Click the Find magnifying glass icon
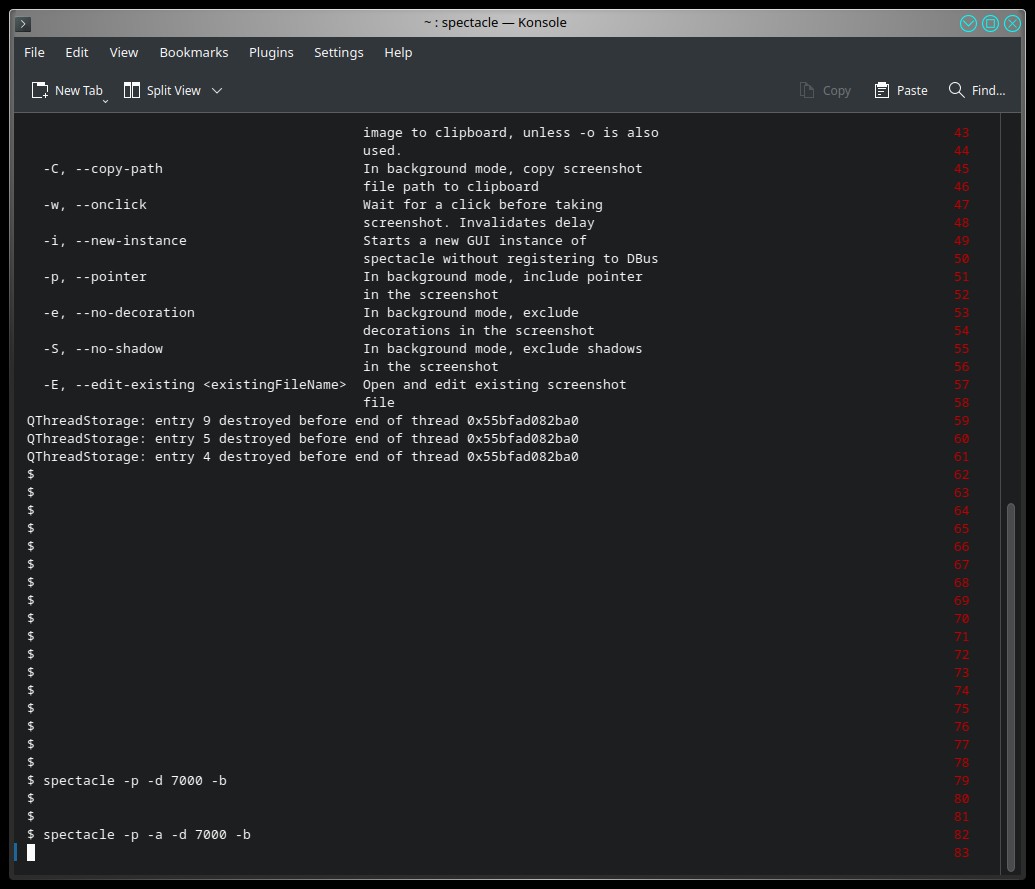 coord(956,90)
